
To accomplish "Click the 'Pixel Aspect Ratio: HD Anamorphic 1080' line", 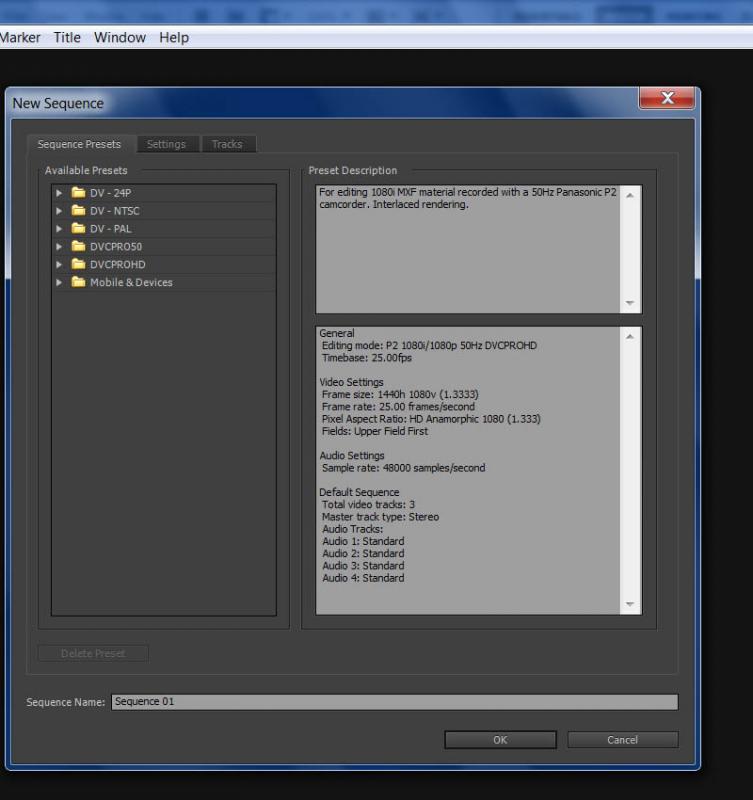I will click(432, 419).
